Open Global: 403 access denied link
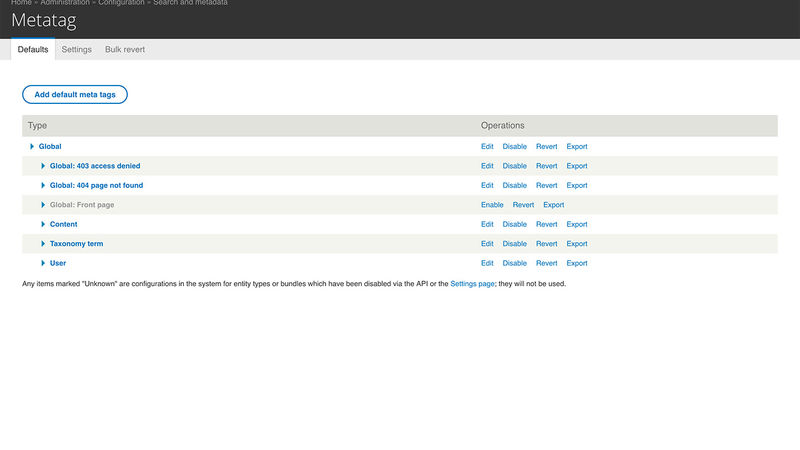The image size is (800, 450). [x=95, y=166]
